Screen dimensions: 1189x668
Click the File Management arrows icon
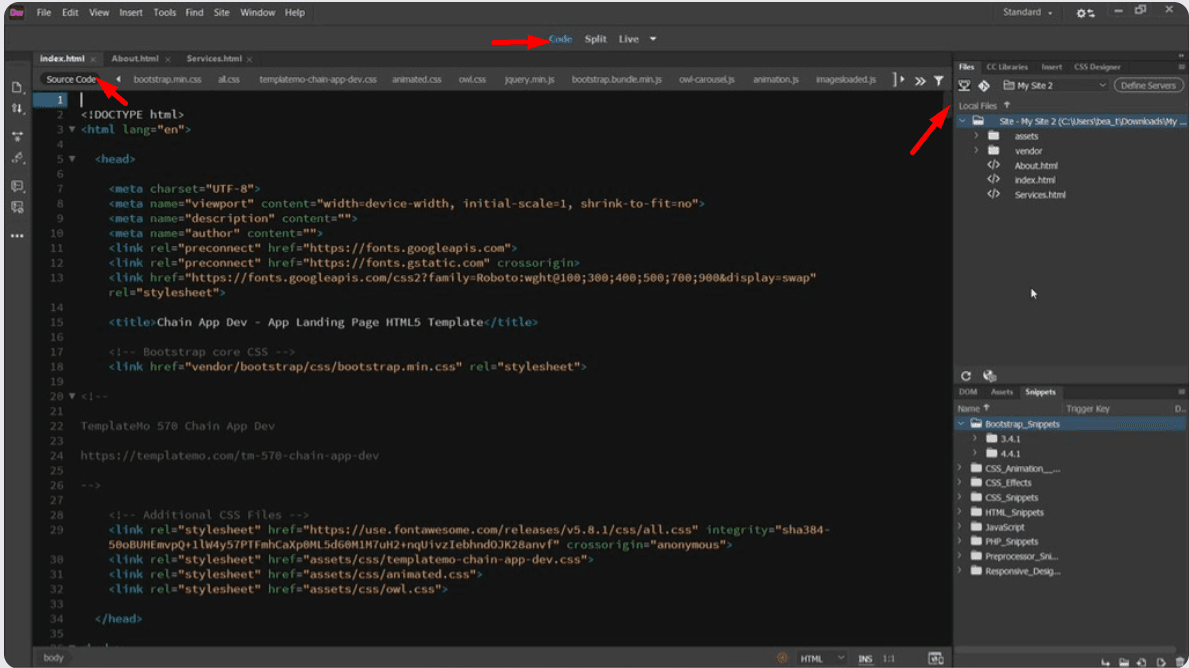(17, 108)
